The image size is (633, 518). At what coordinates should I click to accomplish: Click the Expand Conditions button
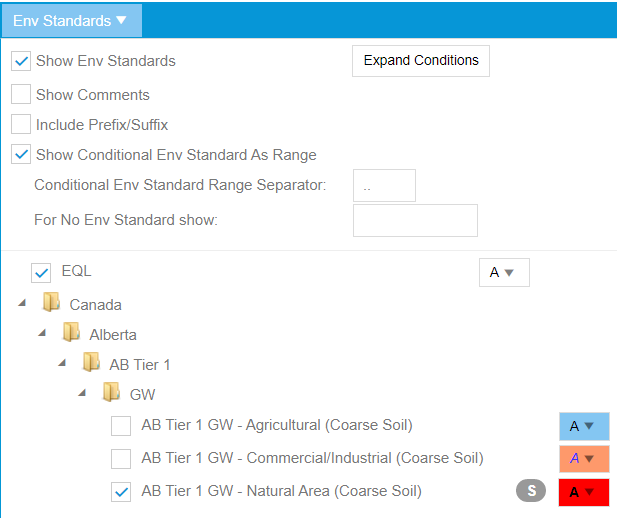coord(420,61)
